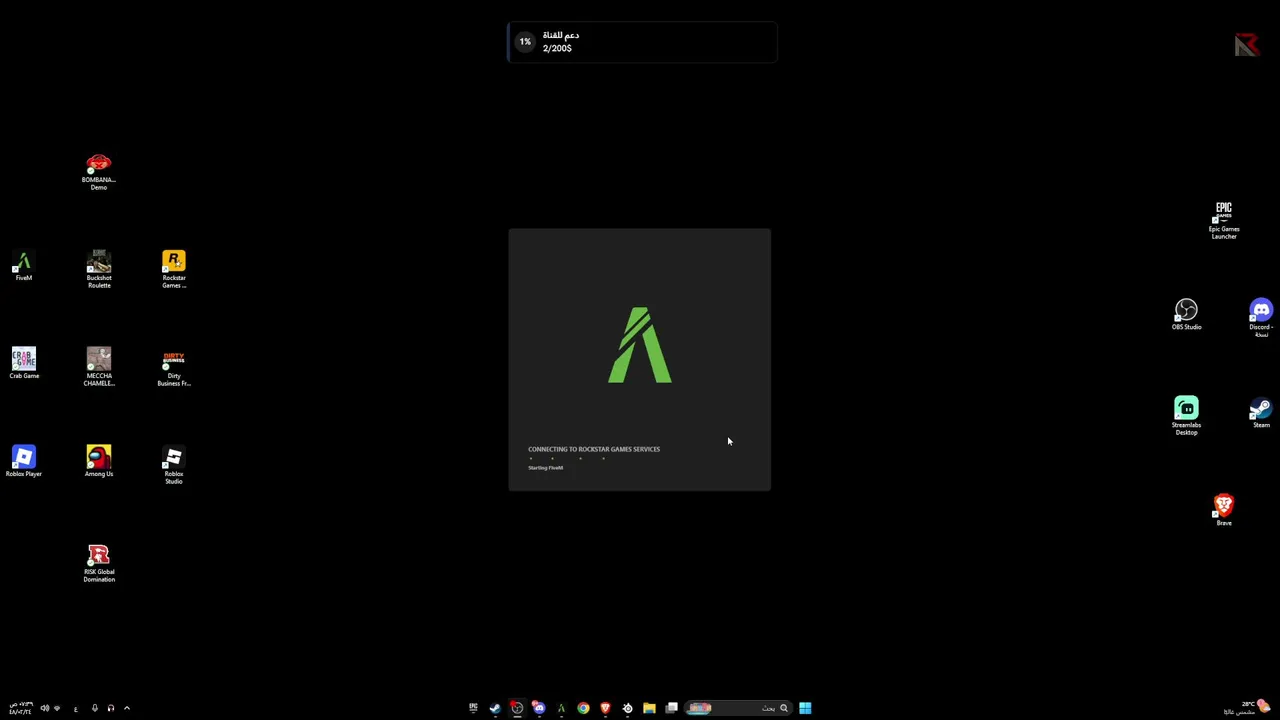Open the Windows Start menu

[805, 708]
